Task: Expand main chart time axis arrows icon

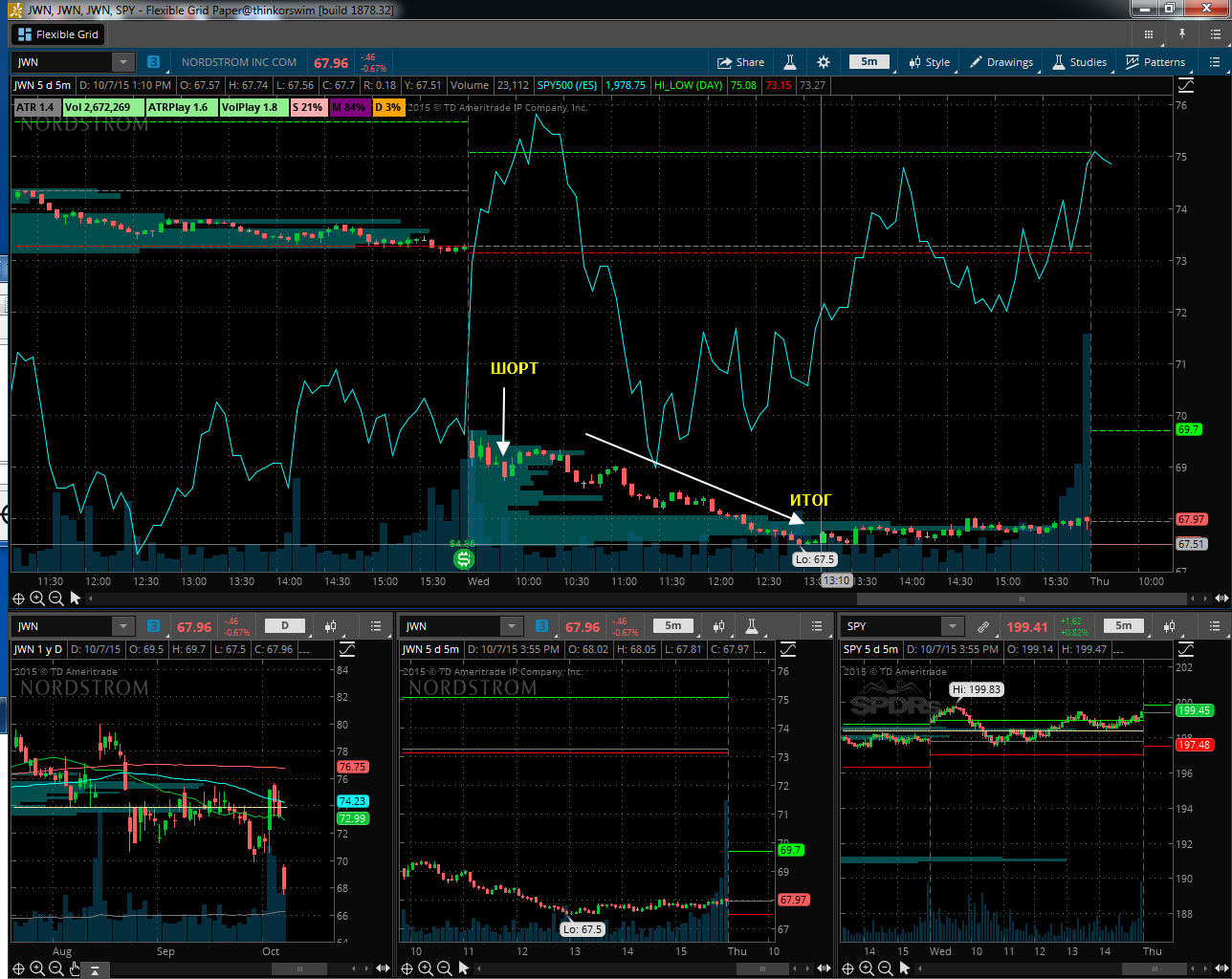Action: [x=1221, y=598]
